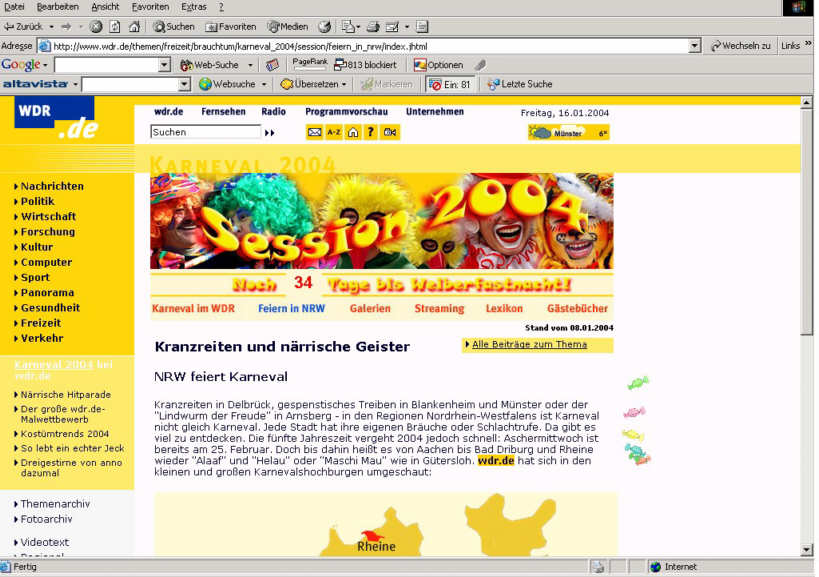The width and height of the screenshot is (819, 577).
Task: Click the Letzte Suche button
Action: [520, 84]
